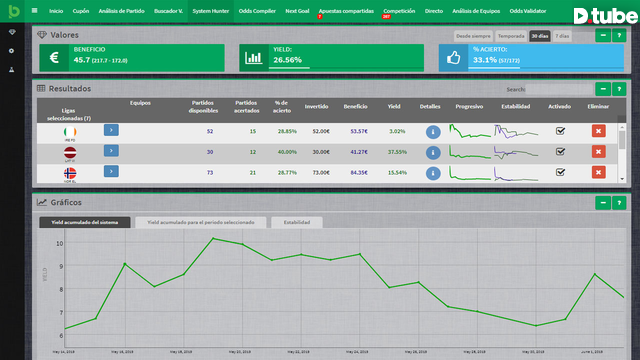This screenshot has width=640, height=360.
Task: Click the flask icon in the left sidebar
Action: click(11, 70)
